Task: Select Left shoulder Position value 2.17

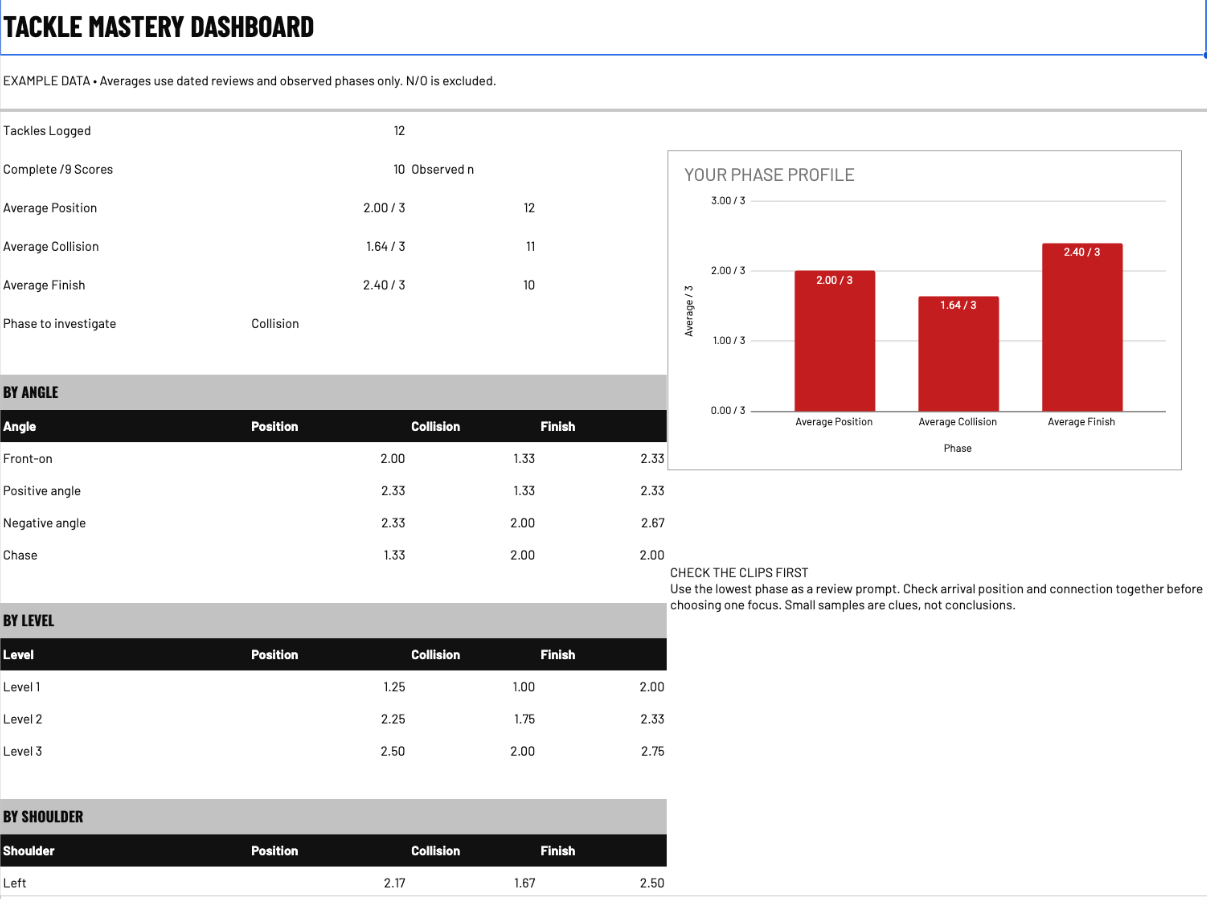Action: pos(394,883)
